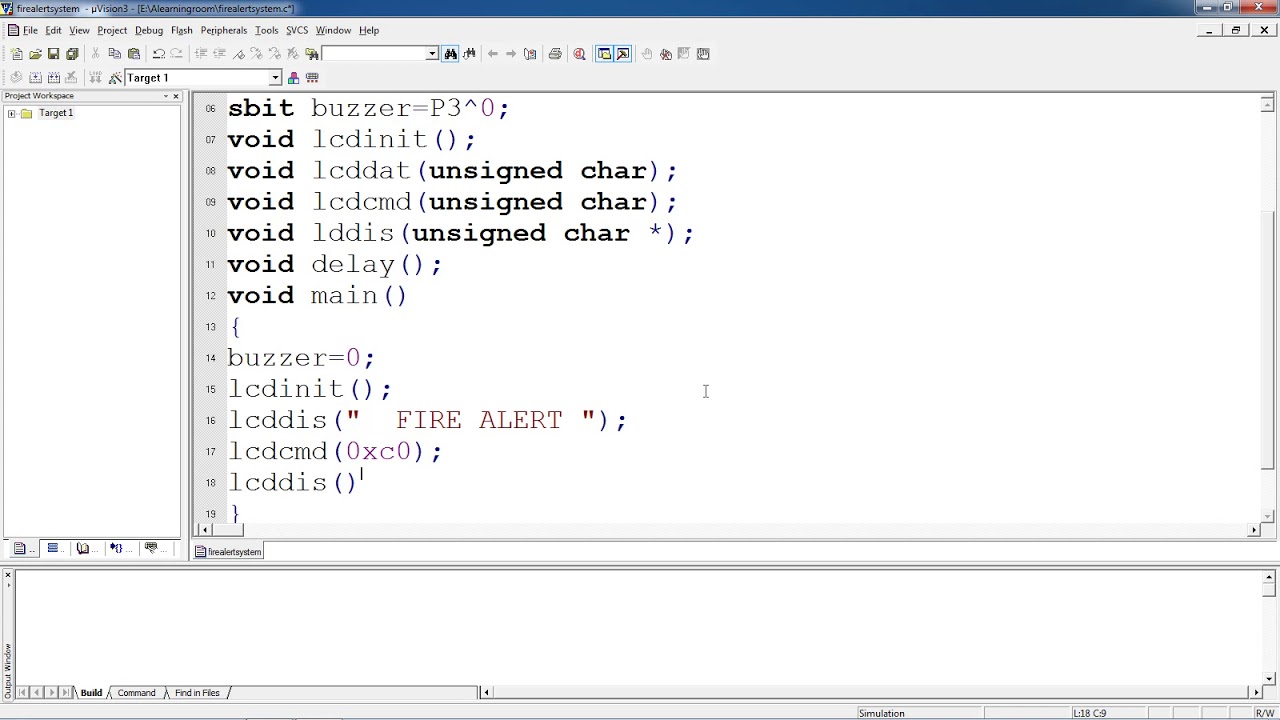Click the Insert/Remove Breakpoint hand icon

click(x=647, y=54)
